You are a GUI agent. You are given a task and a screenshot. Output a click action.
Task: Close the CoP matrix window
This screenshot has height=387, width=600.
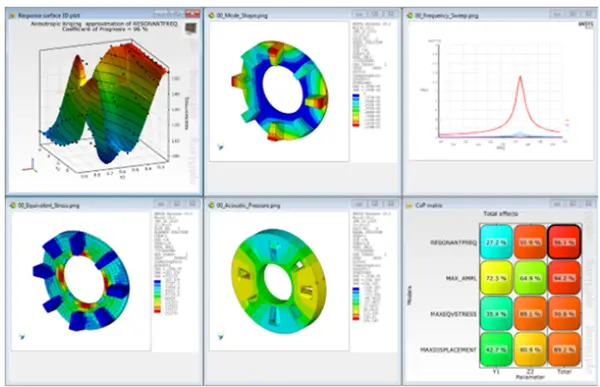click(x=590, y=204)
